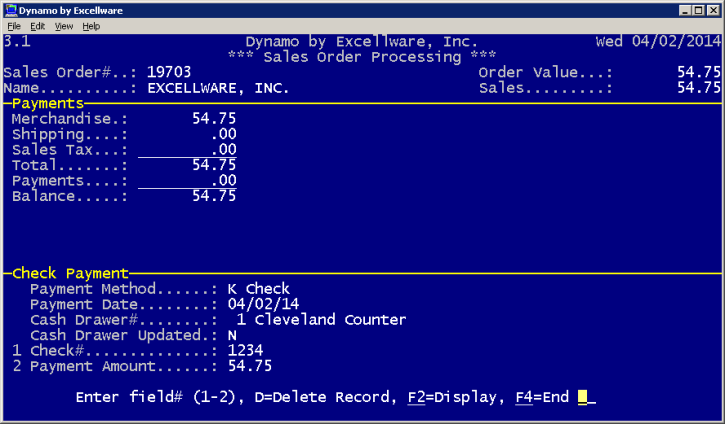The height and width of the screenshot is (424, 725).
Task: Click the Cash Drawer Updated value N
Action: click(232, 335)
